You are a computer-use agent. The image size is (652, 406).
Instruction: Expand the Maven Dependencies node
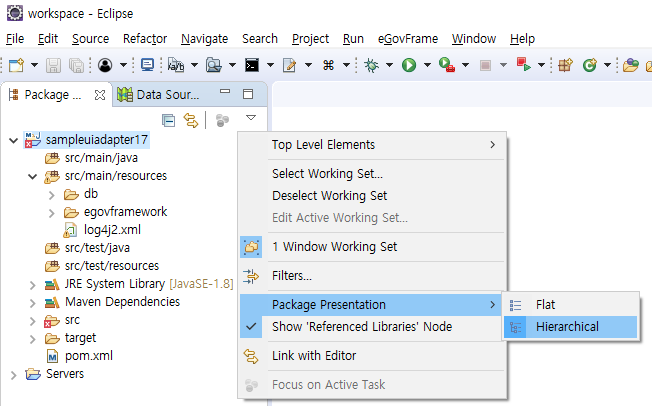pos(33,302)
